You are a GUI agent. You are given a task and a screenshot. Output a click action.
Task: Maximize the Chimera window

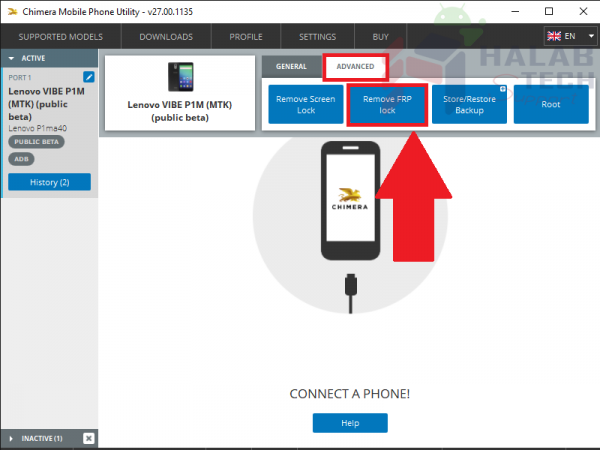click(x=549, y=11)
